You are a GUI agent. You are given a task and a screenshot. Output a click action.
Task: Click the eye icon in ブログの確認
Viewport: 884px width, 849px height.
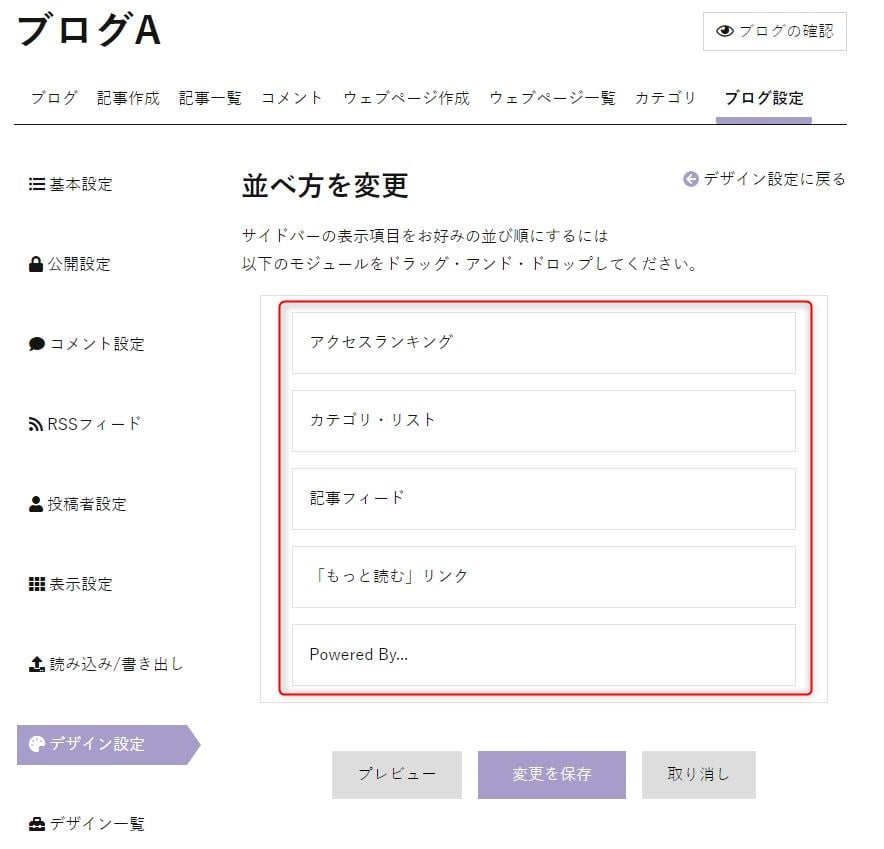coord(725,31)
